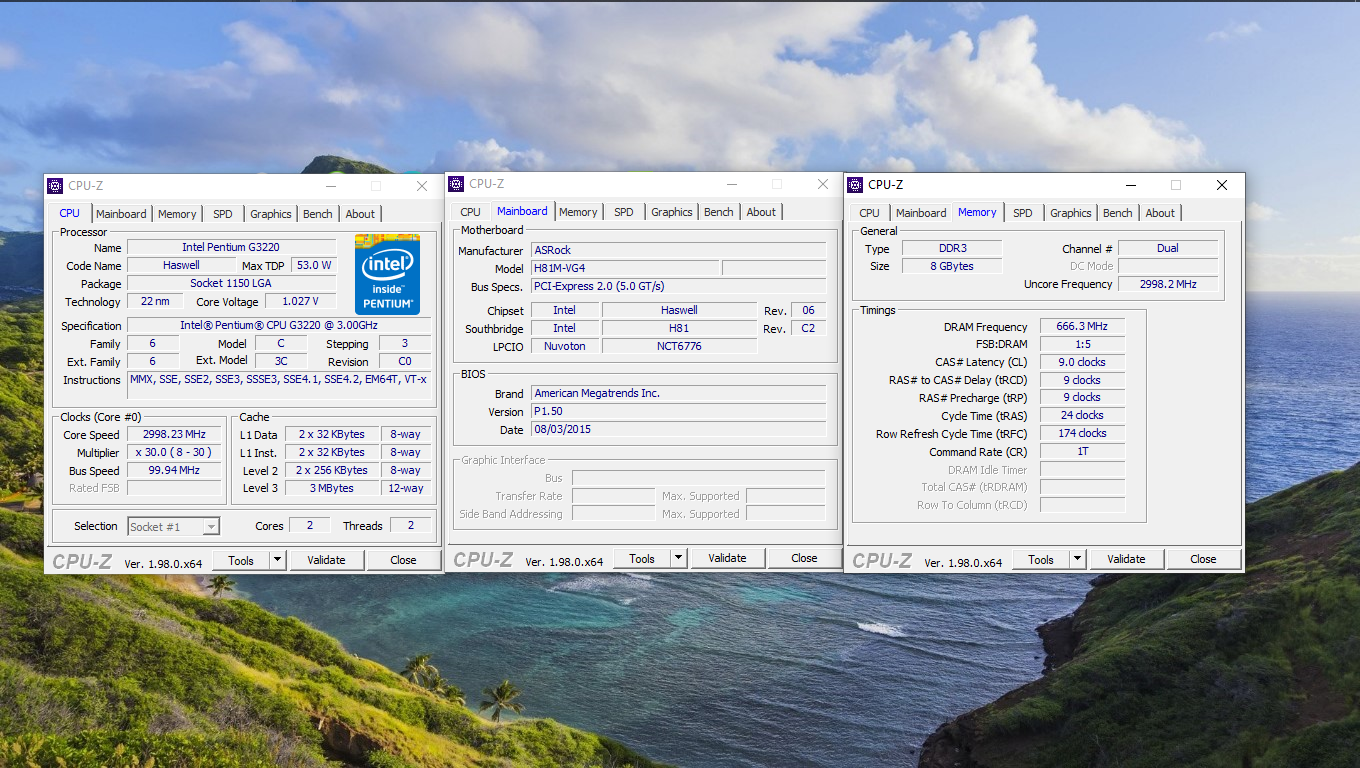Image resolution: width=1360 pixels, height=768 pixels.
Task: Go to About tab in the Memory window
Action: pos(1160,213)
